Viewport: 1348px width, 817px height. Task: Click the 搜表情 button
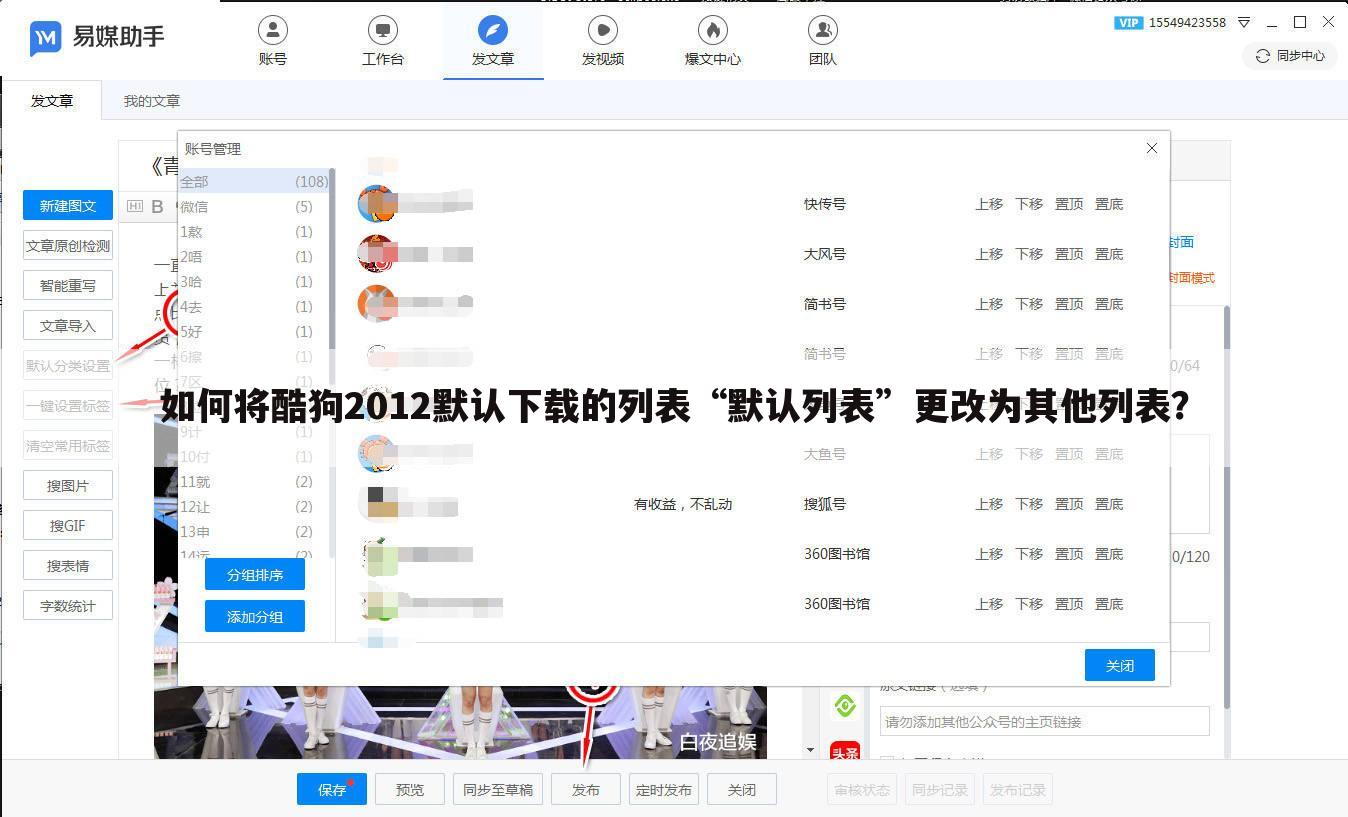pyautogui.click(x=68, y=566)
